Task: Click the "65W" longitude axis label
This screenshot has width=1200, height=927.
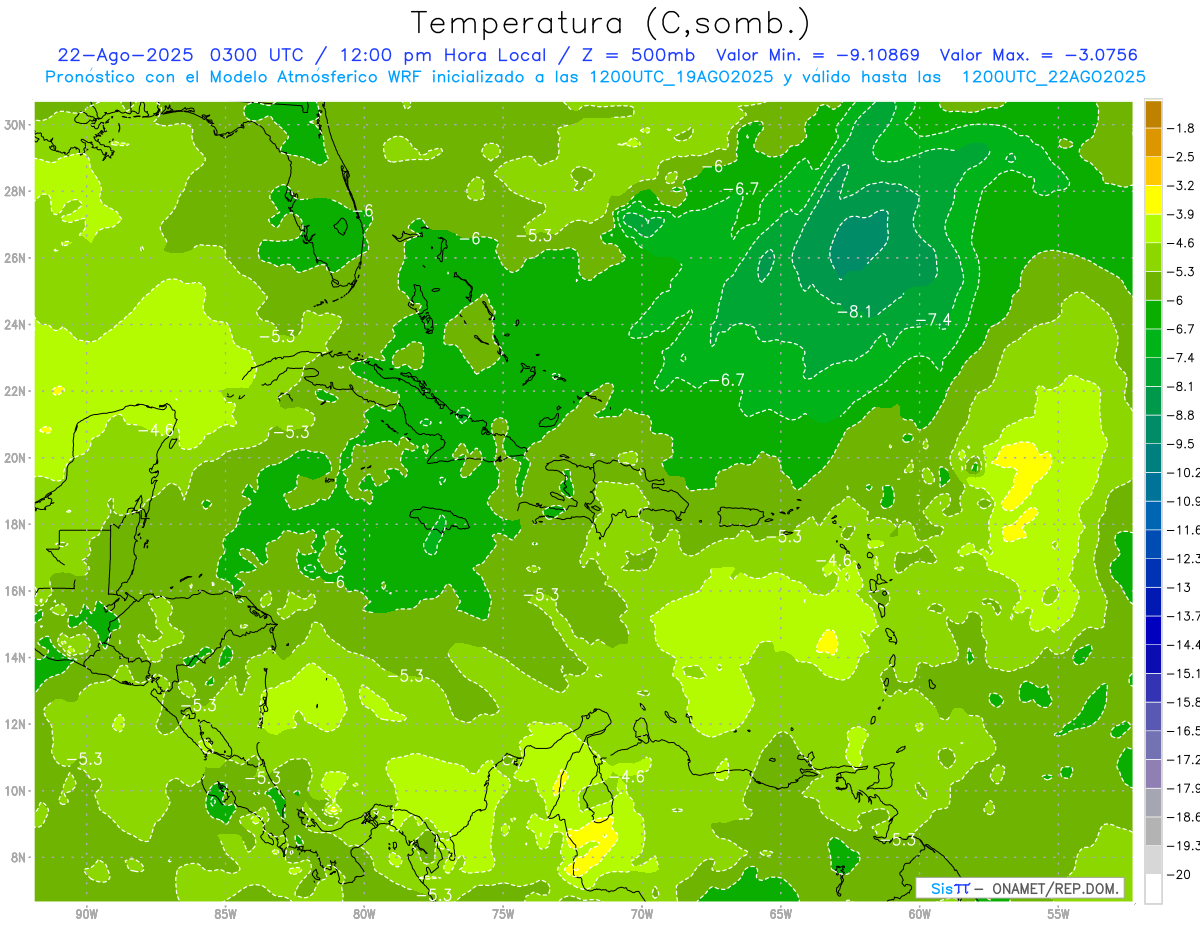Action: click(781, 913)
